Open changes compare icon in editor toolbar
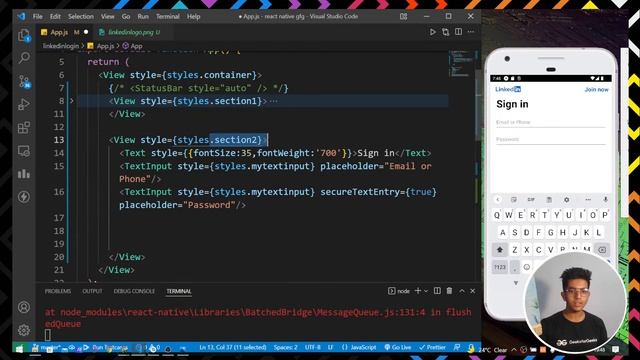Image resolution: width=640 pixels, height=360 pixels. [x=446, y=32]
